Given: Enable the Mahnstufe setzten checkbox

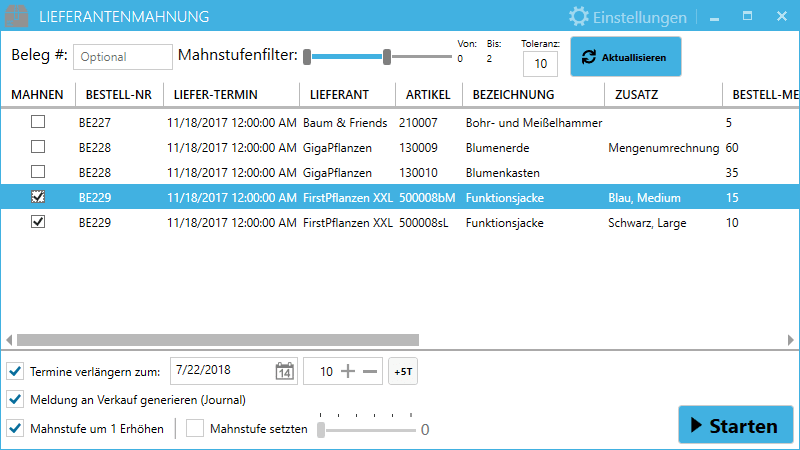Looking at the screenshot, I should click(195, 429).
